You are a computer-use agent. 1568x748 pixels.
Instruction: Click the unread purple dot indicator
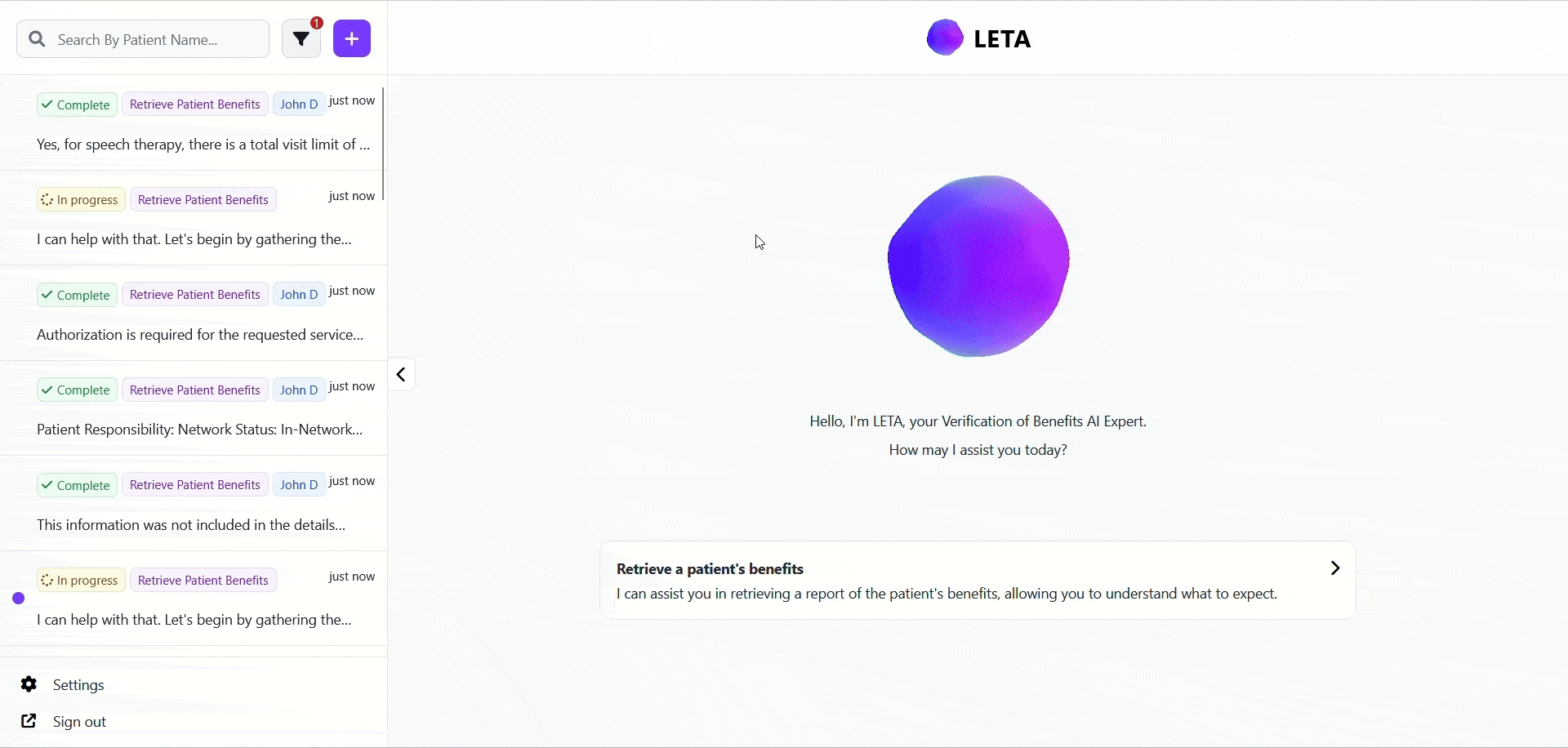tap(18, 599)
